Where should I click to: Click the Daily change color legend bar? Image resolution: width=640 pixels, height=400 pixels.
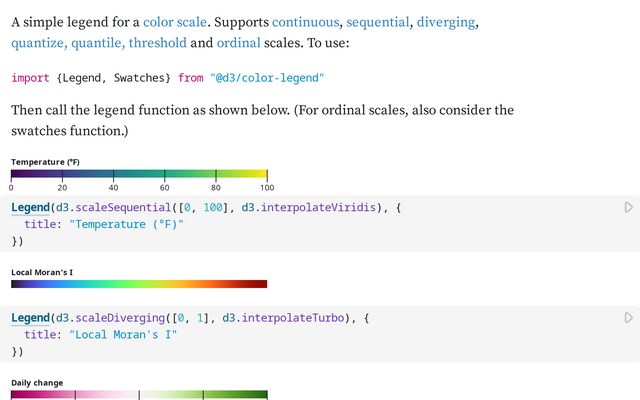coord(139,395)
